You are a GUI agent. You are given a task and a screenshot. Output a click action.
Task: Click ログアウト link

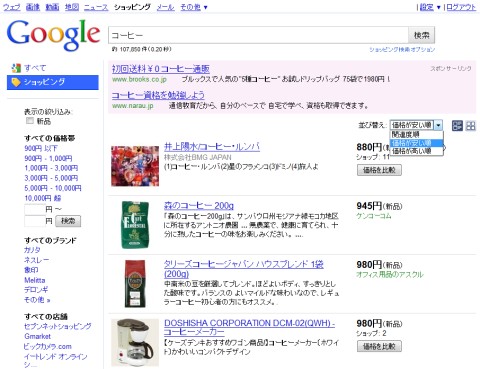coord(461,7)
